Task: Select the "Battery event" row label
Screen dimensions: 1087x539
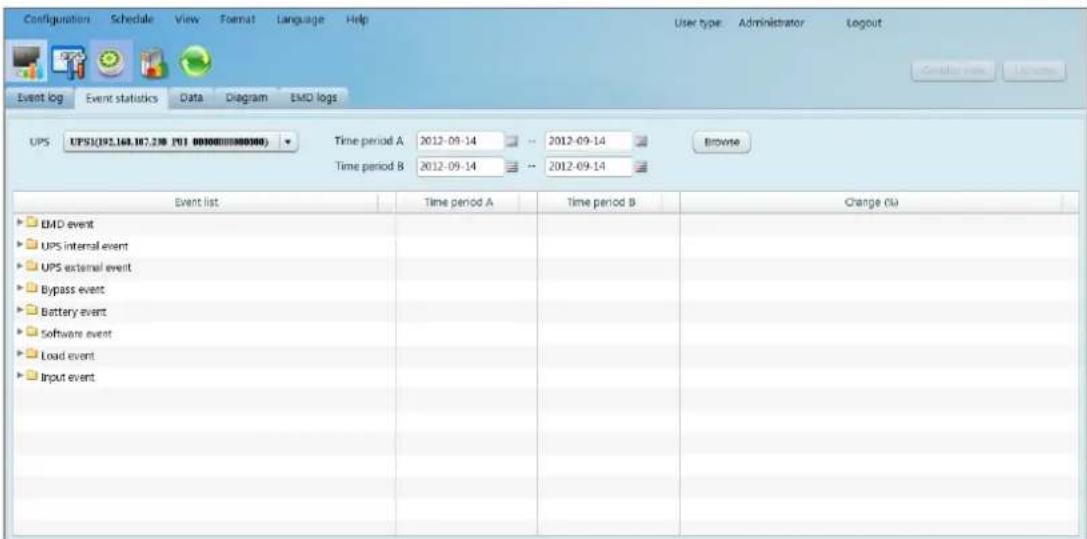Action: [73, 312]
